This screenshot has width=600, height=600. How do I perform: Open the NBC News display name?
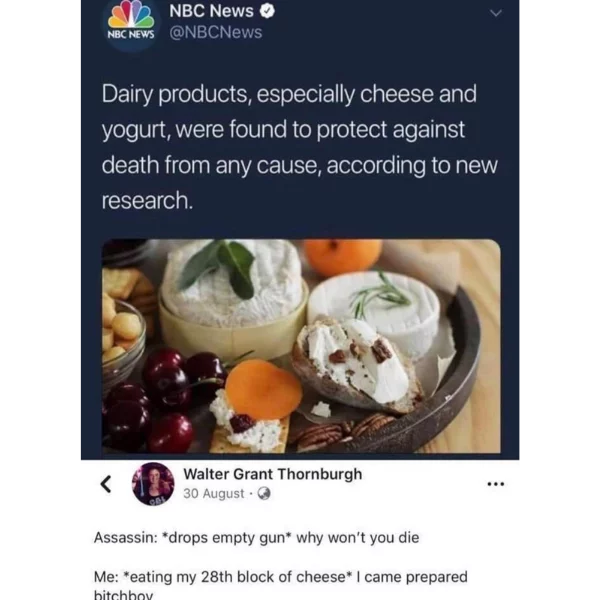click(212, 11)
